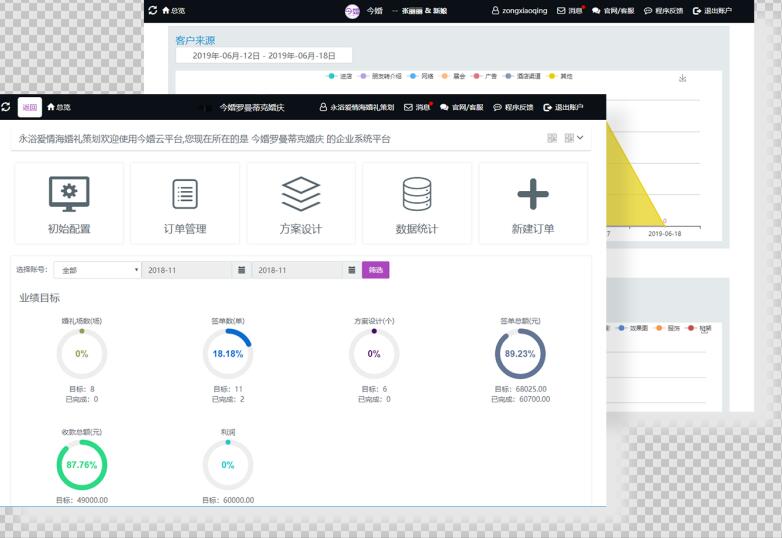Toggle 朋友转介绍 legend in 客户来源 chart
Image resolution: width=782 pixels, height=538 pixels.
[381, 76]
